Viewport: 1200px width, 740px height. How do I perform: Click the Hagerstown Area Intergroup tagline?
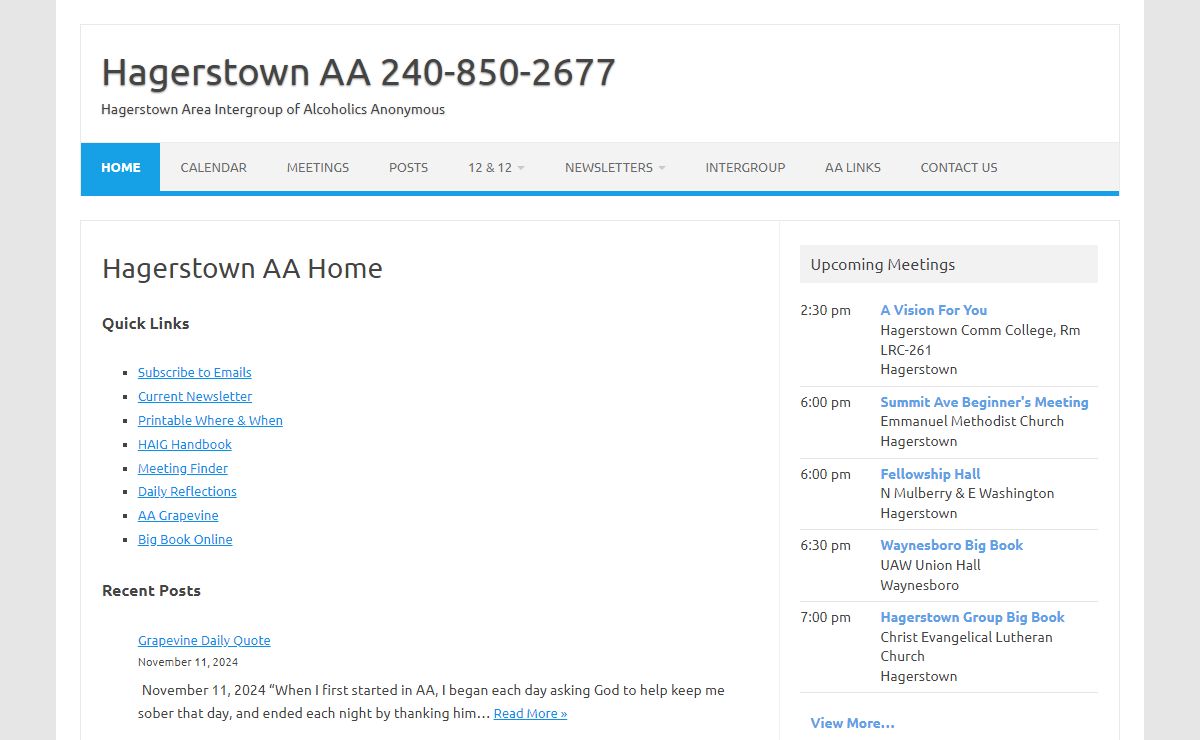(x=273, y=109)
